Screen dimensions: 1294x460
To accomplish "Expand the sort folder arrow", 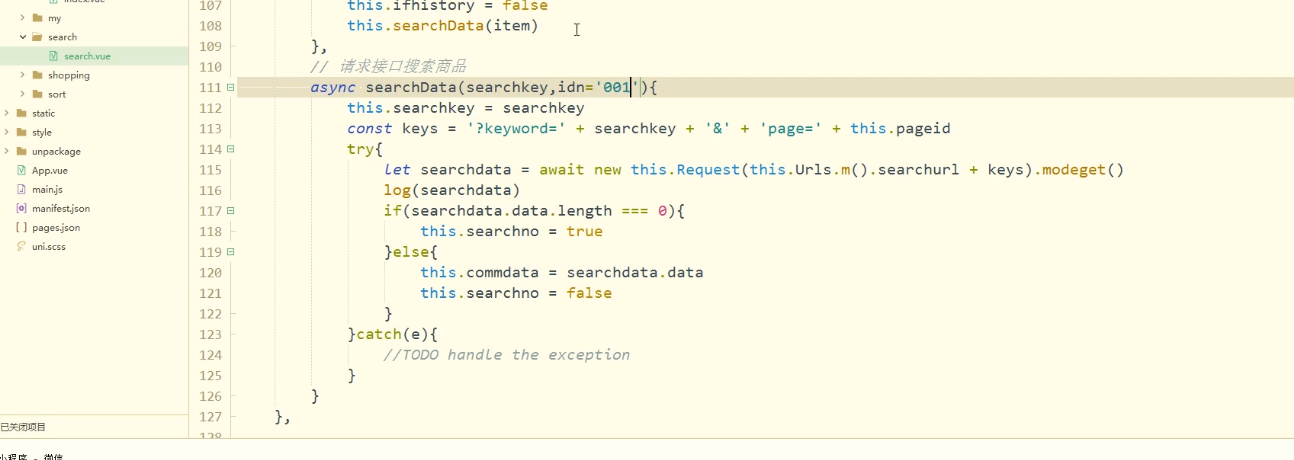I will coord(23,94).
